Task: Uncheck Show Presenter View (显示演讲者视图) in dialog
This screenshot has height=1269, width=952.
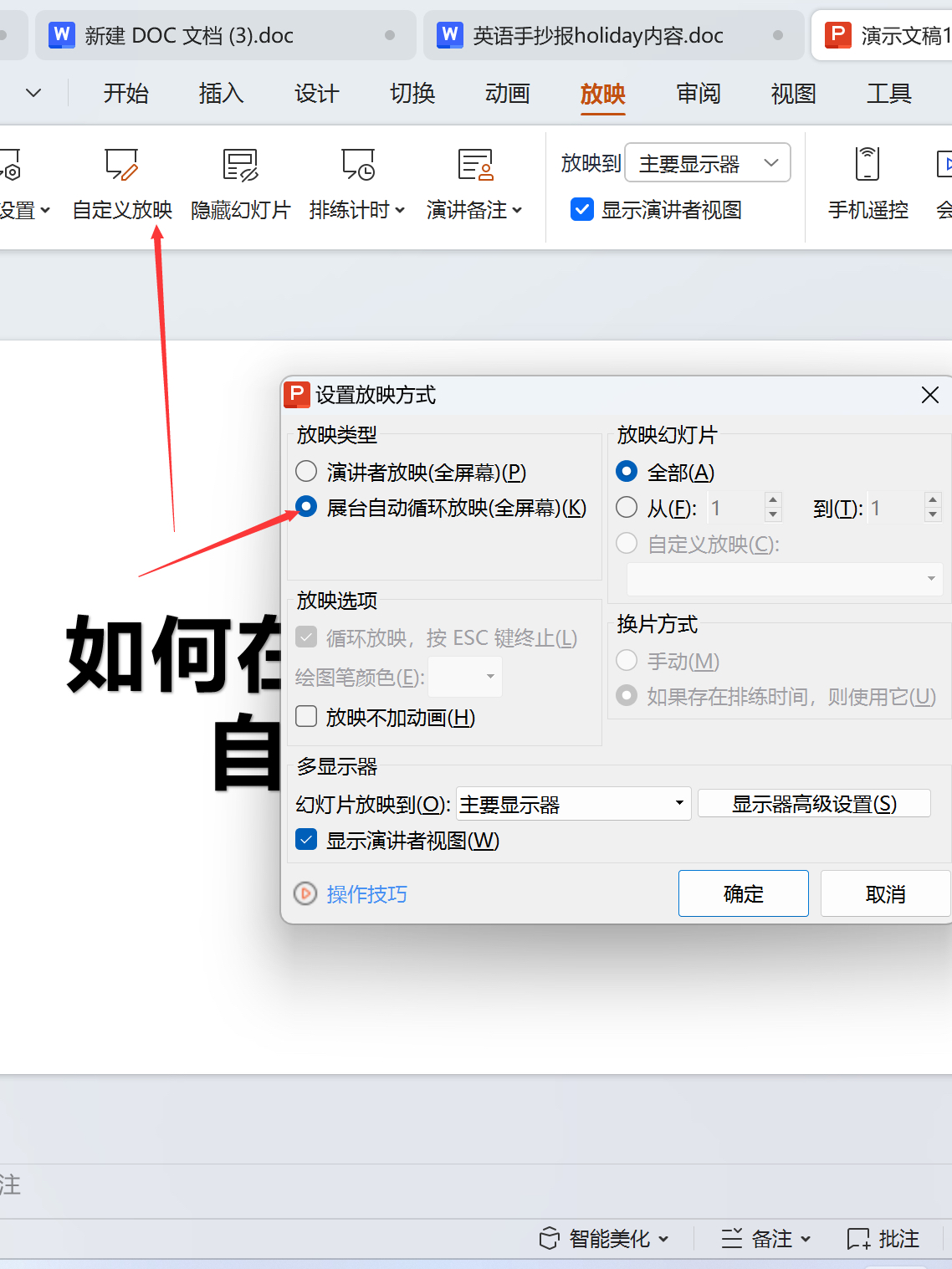Action: [306, 840]
